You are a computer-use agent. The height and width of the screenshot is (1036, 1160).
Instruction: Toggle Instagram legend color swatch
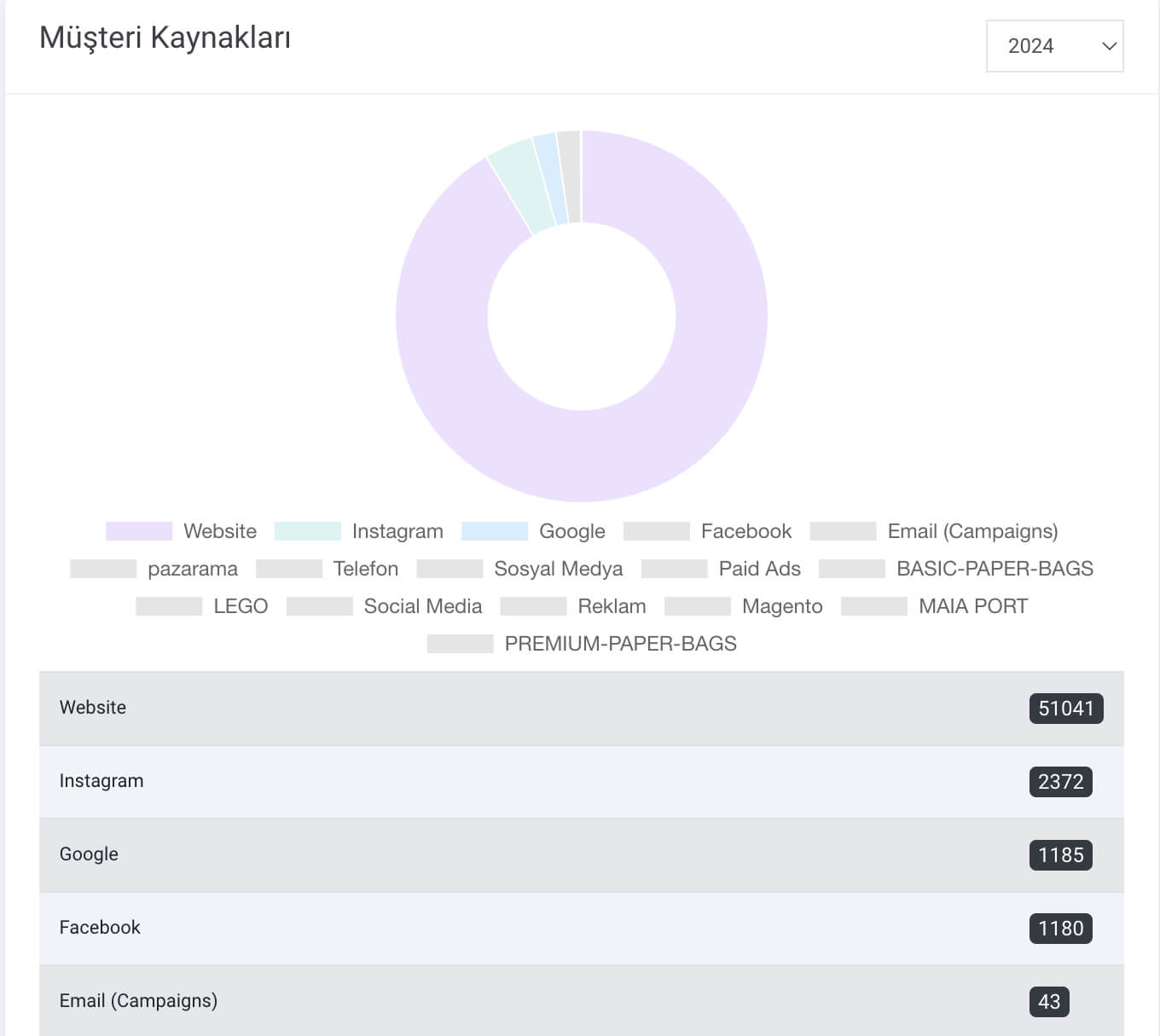(x=308, y=531)
